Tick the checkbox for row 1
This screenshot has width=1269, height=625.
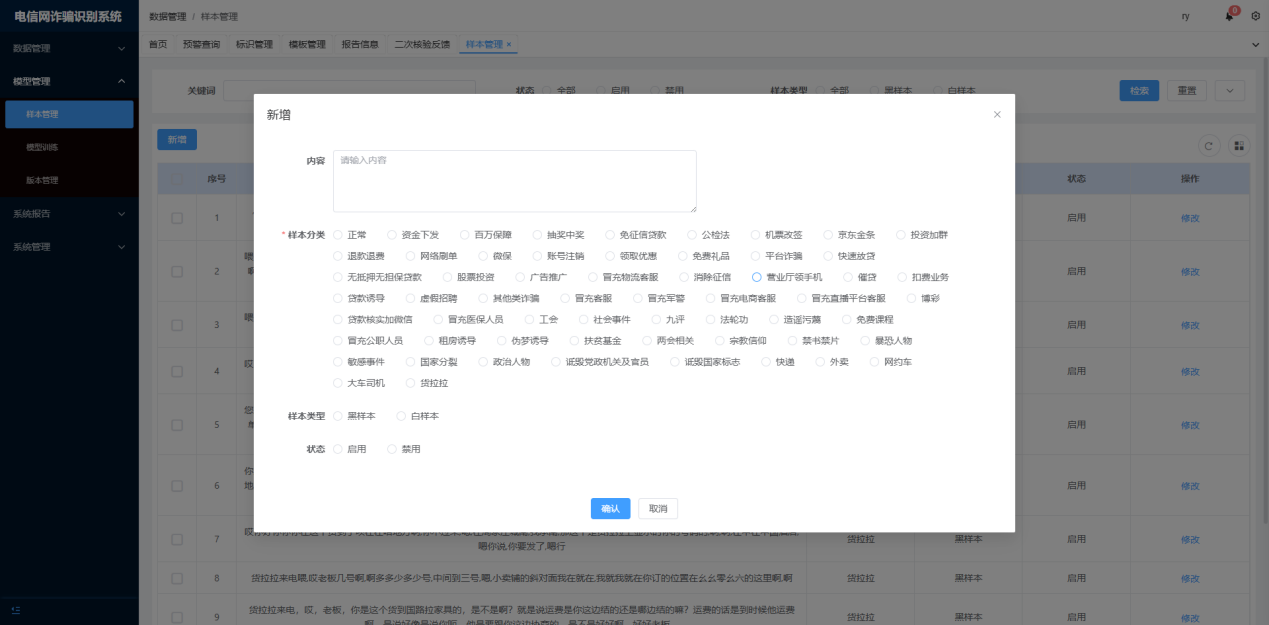177,218
